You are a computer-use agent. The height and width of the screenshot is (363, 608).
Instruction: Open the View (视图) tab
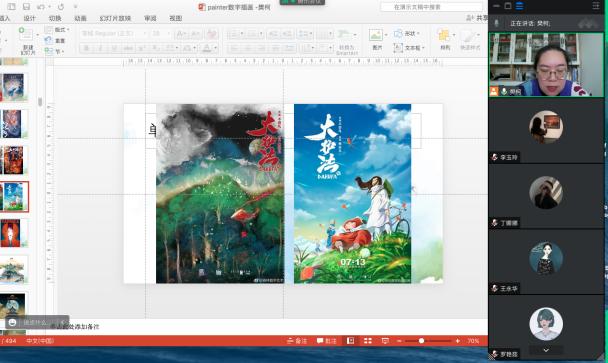coord(175,18)
